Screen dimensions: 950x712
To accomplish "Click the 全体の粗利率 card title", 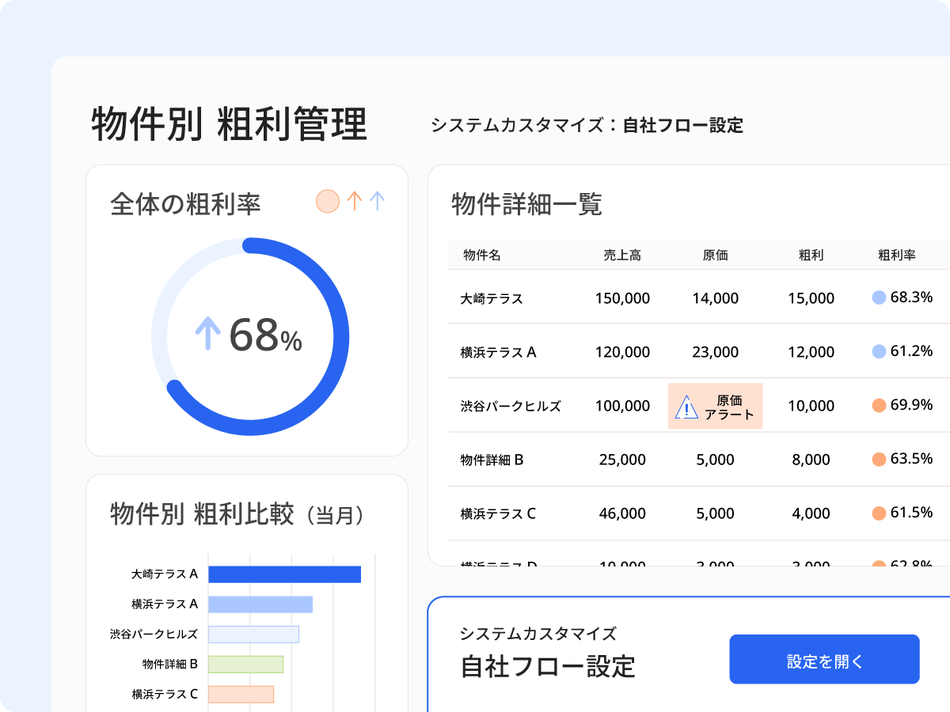I will [x=185, y=204].
